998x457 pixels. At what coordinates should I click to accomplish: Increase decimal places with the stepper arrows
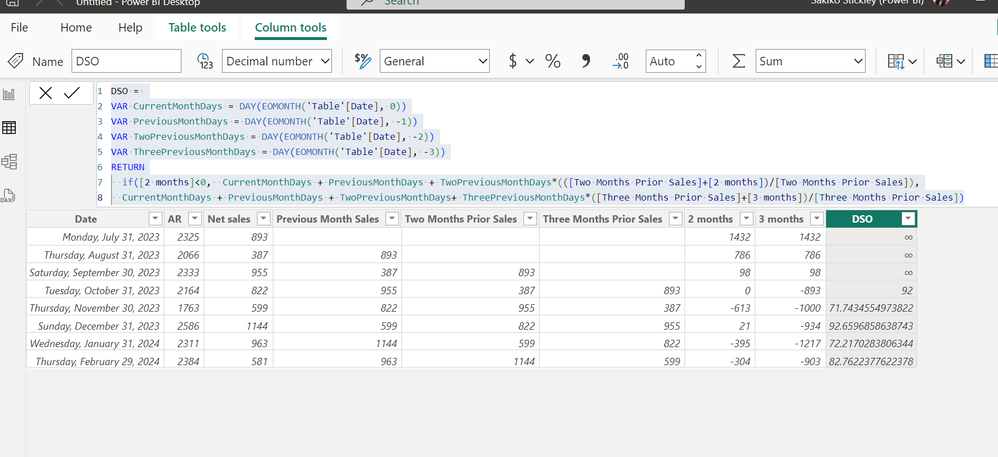coord(699,56)
